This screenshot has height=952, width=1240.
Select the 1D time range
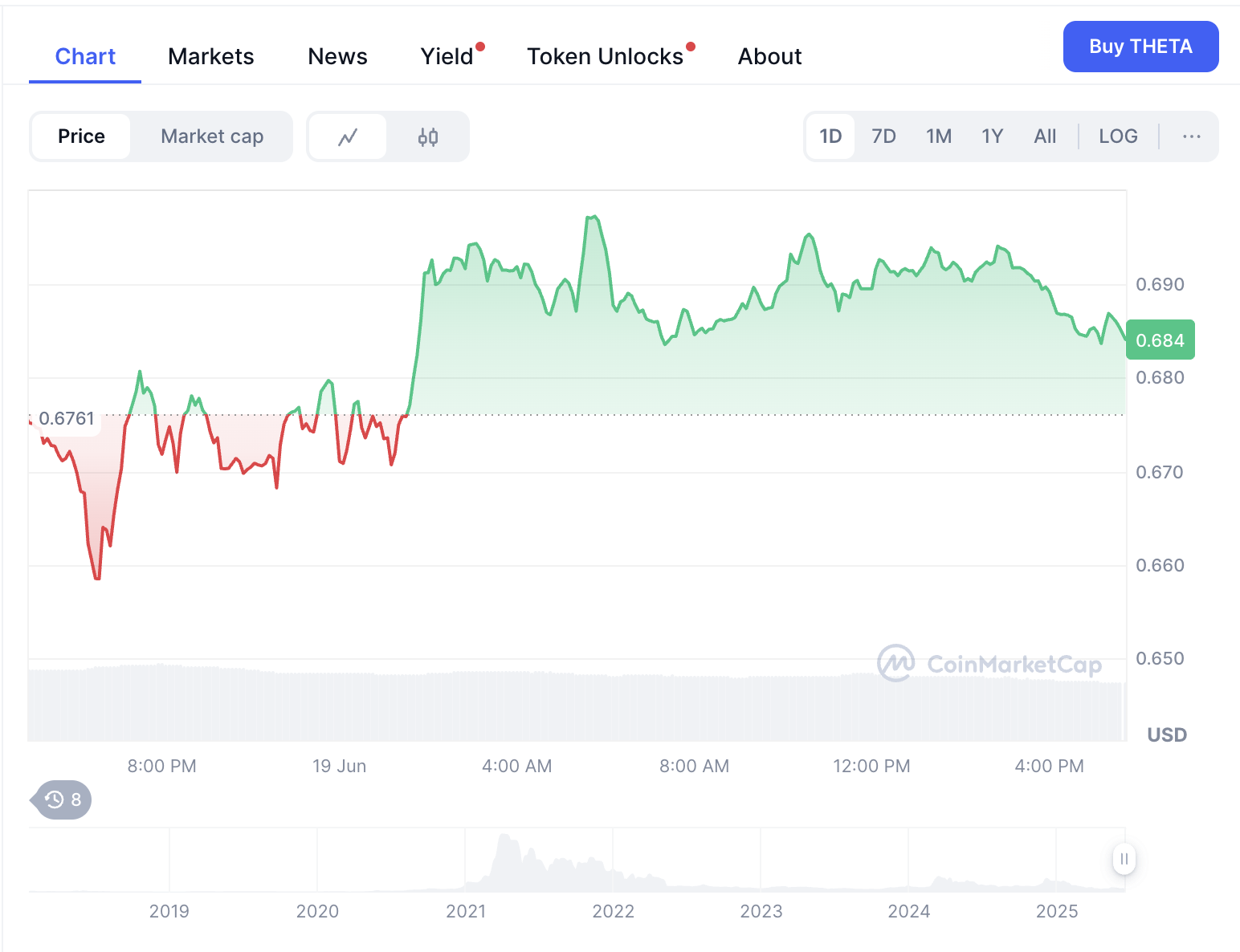pos(830,136)
